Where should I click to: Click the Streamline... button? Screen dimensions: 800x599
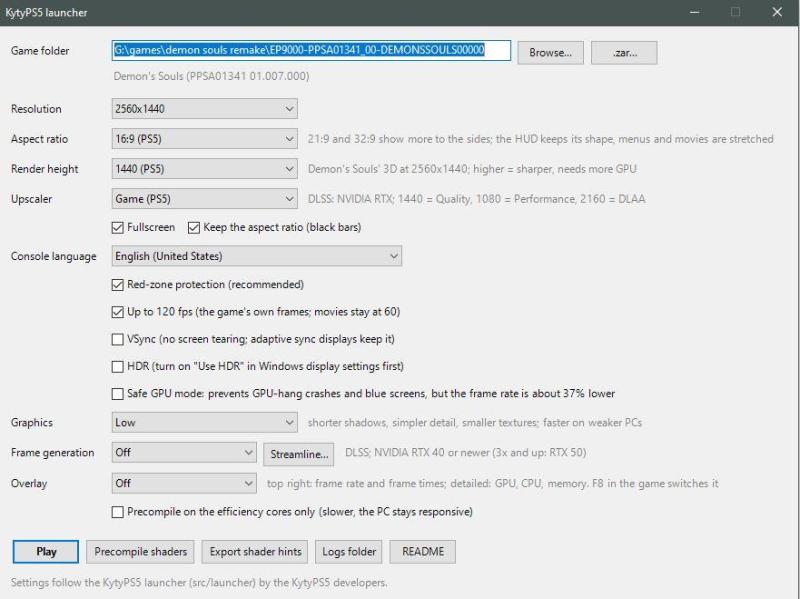point(299,454)
